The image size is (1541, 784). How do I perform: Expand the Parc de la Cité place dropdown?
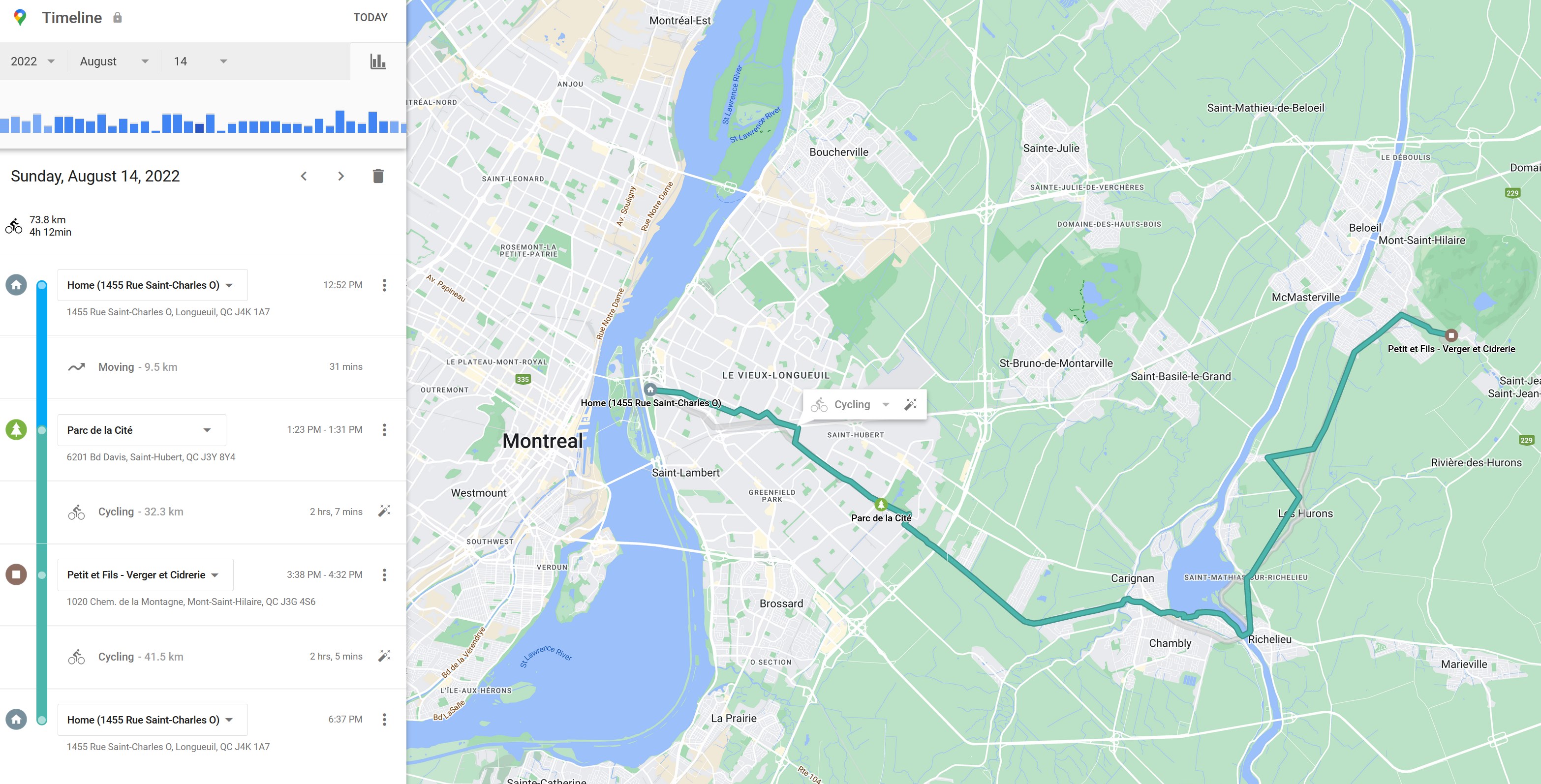click(142, 430)
